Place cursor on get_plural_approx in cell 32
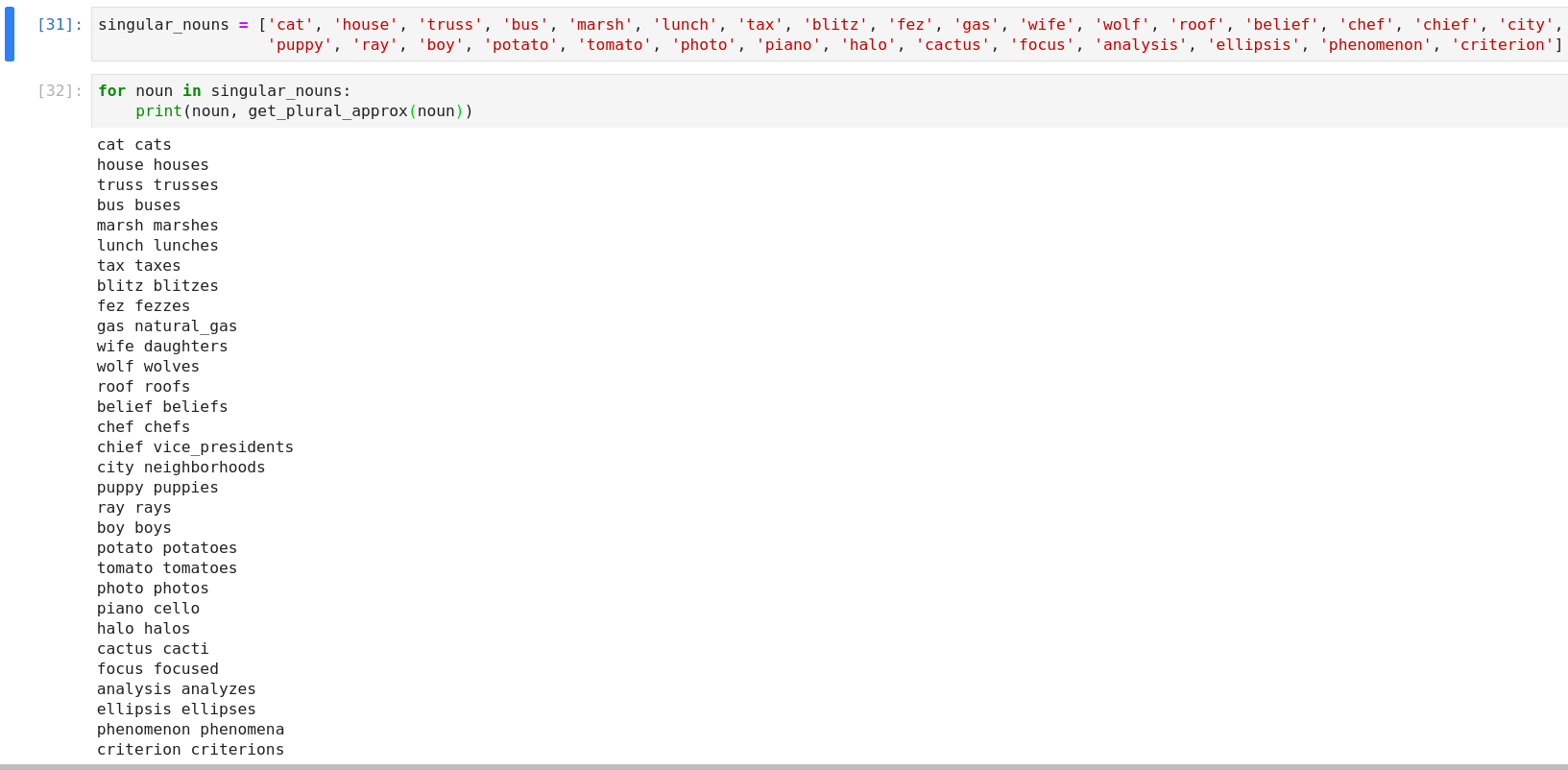The image size is (1568, 770). (x=328, y=111)
